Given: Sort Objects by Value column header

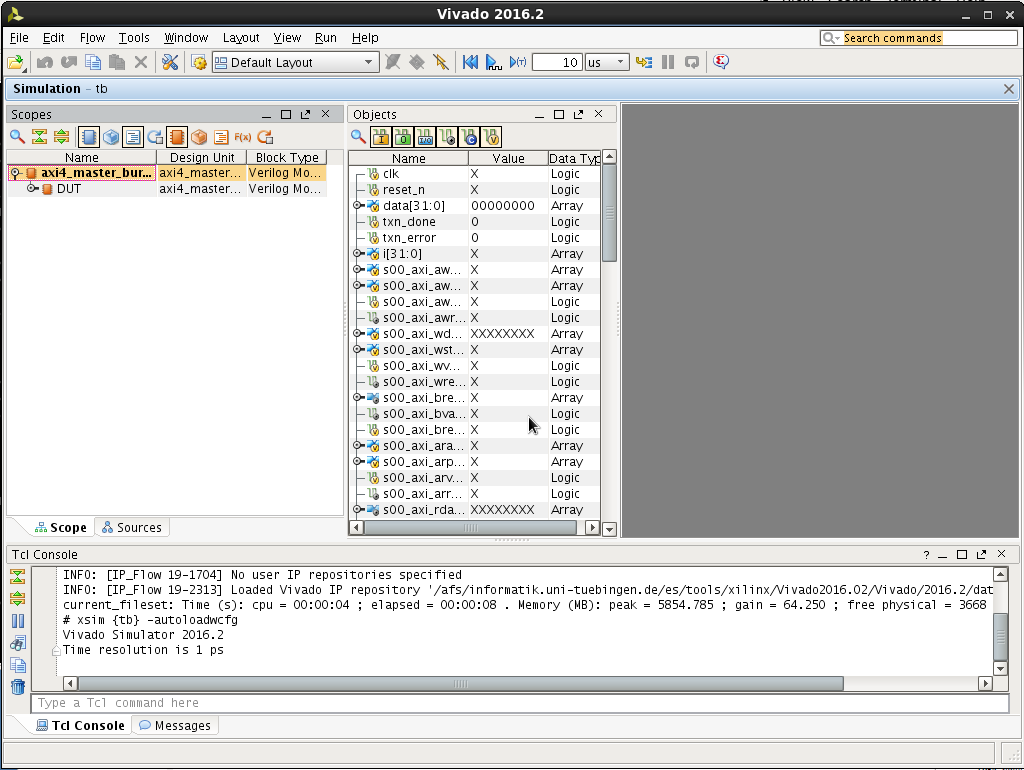Looking at the screenshot, I should coord(508,158).
